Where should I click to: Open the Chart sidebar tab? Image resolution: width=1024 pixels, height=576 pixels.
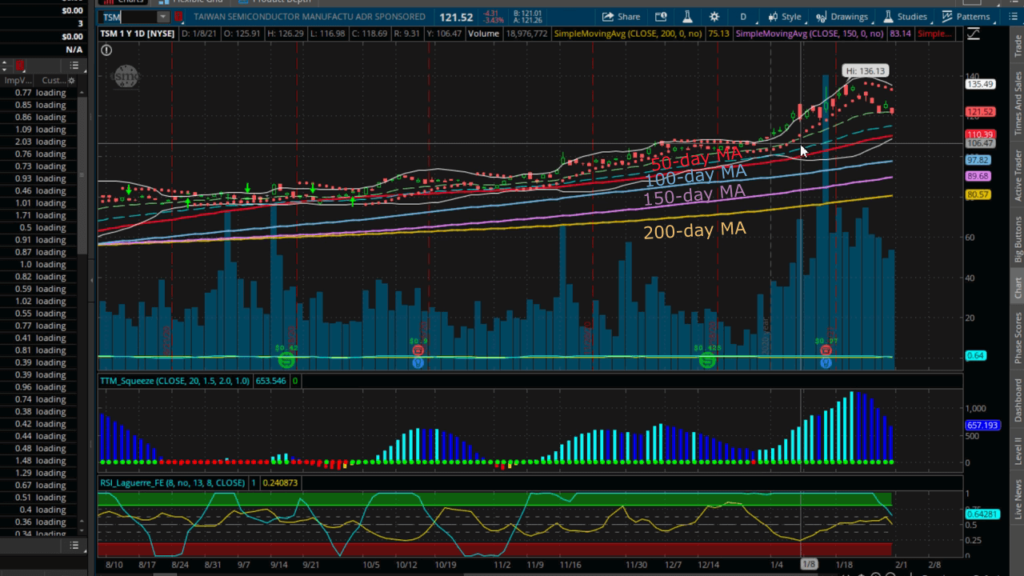click(x=1017, y=287)
